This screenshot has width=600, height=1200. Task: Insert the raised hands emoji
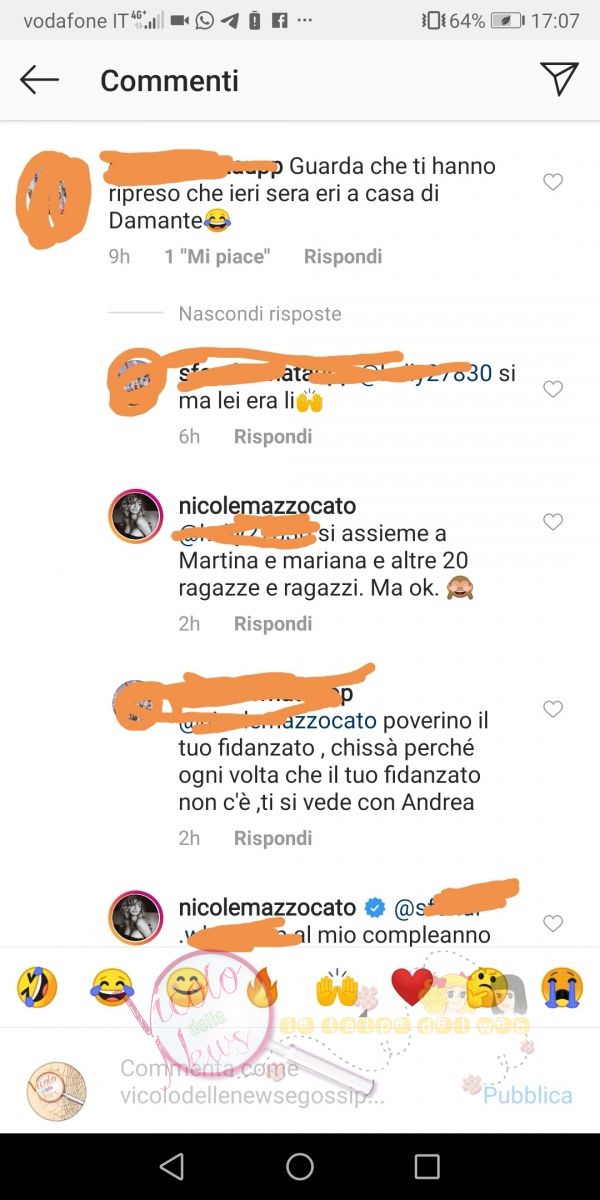tap(337, 988)
